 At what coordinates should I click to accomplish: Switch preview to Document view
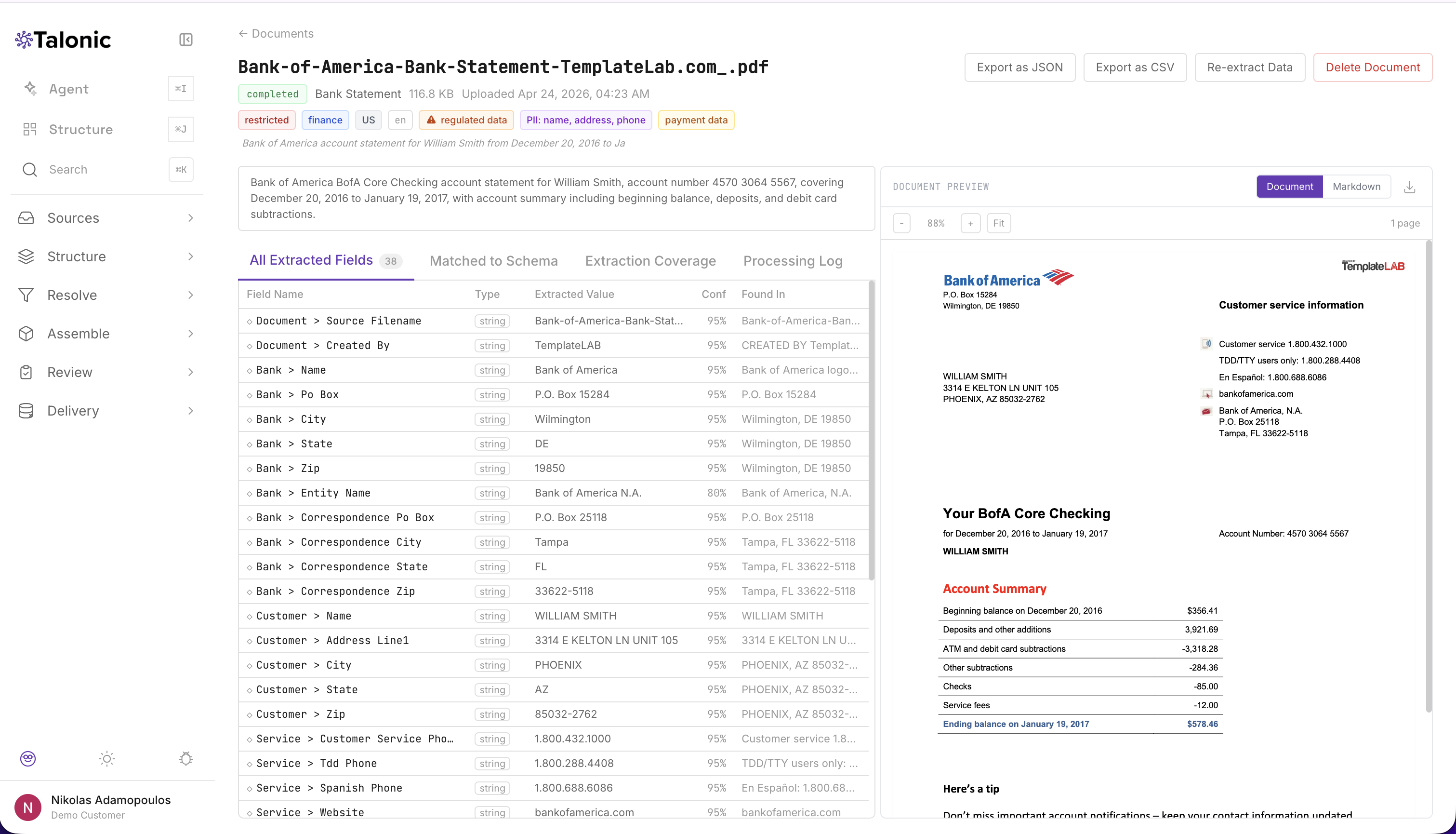[x=1289, y=187]
